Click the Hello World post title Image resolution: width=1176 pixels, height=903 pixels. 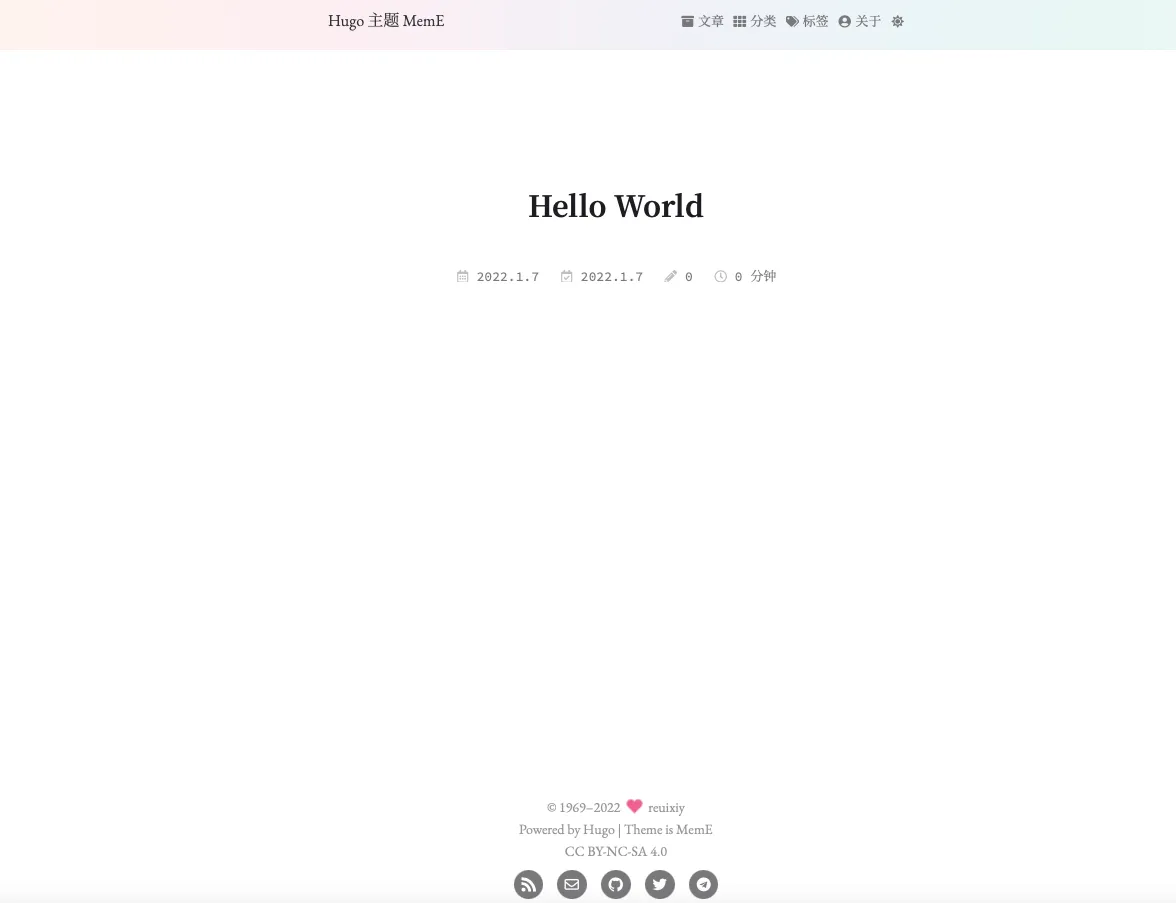point(616,207)
